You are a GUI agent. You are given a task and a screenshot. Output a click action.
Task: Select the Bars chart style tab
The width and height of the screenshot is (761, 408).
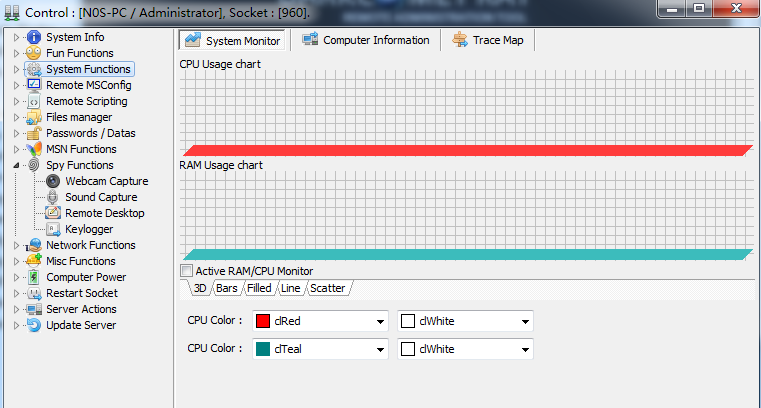point(227,288)
